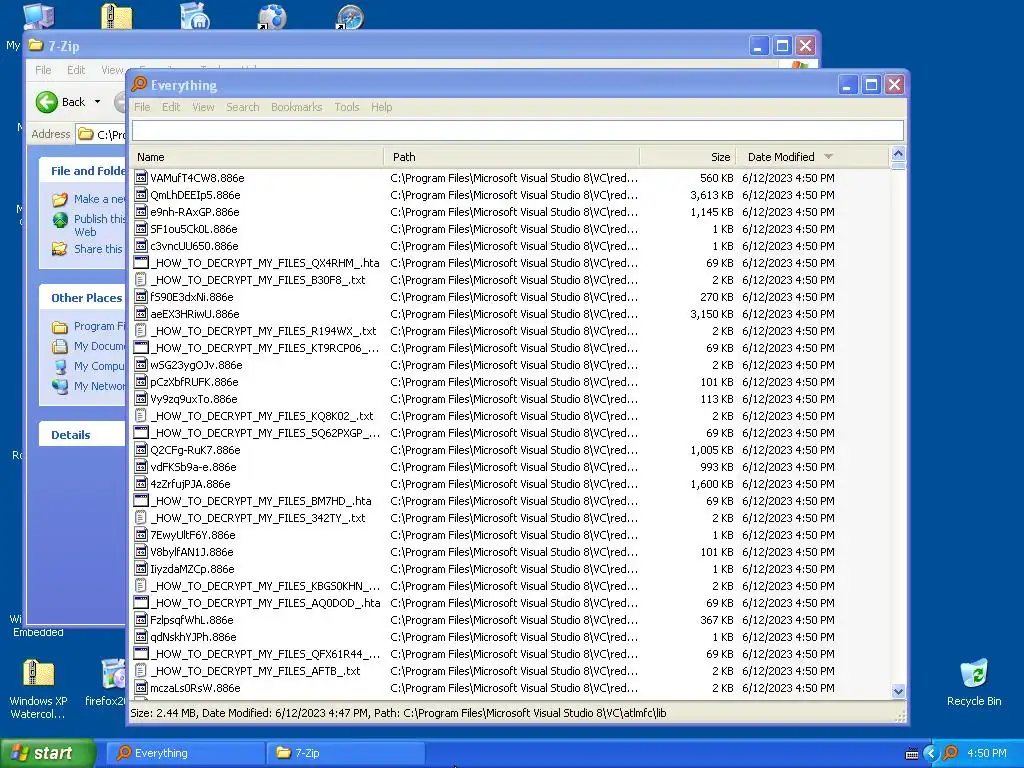Select the file icon of c3vncUU650.886e
Viewport: 1024px width, 768px height.
(140, 246)
